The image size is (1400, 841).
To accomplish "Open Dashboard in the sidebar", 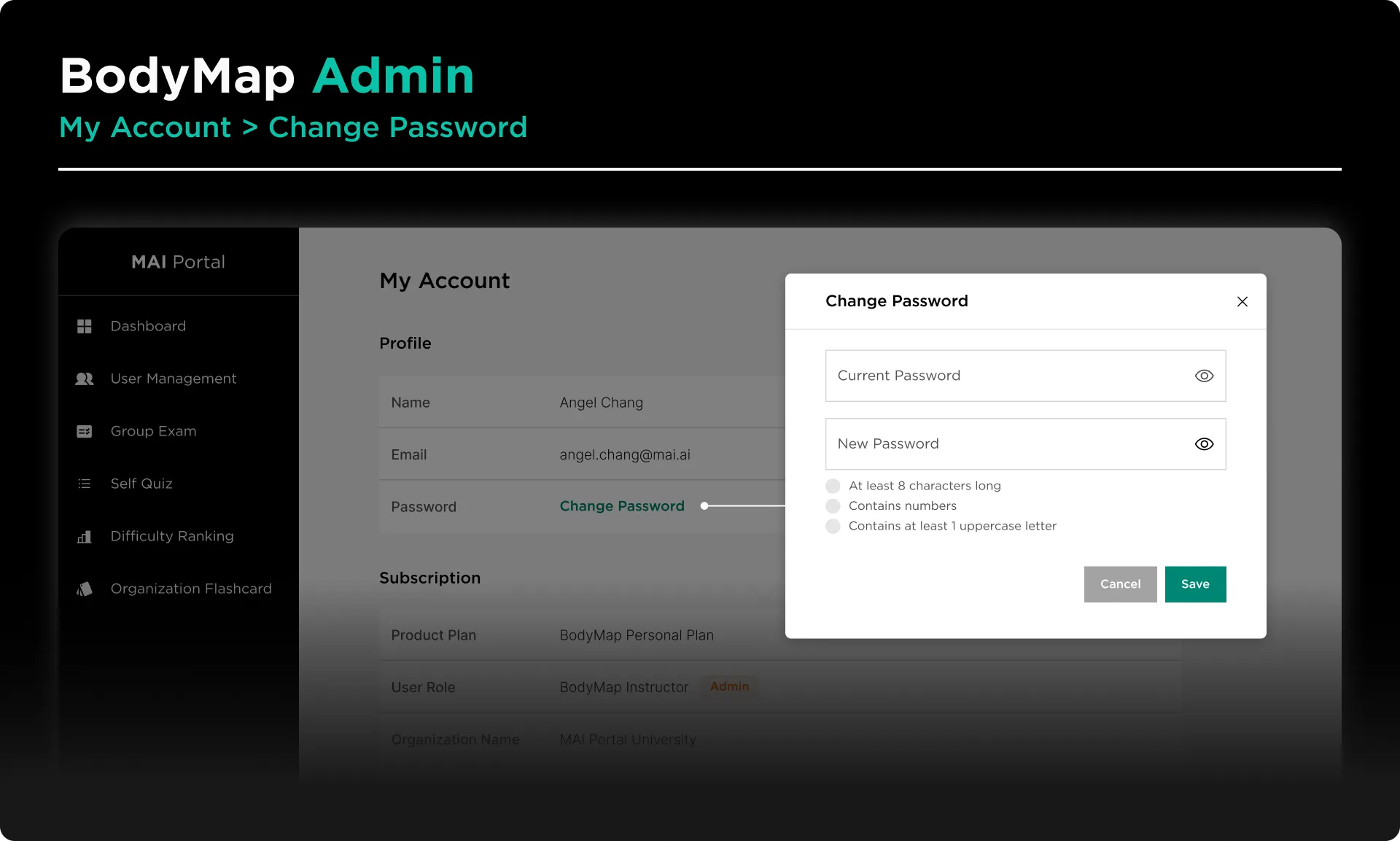I will [148, 326].
